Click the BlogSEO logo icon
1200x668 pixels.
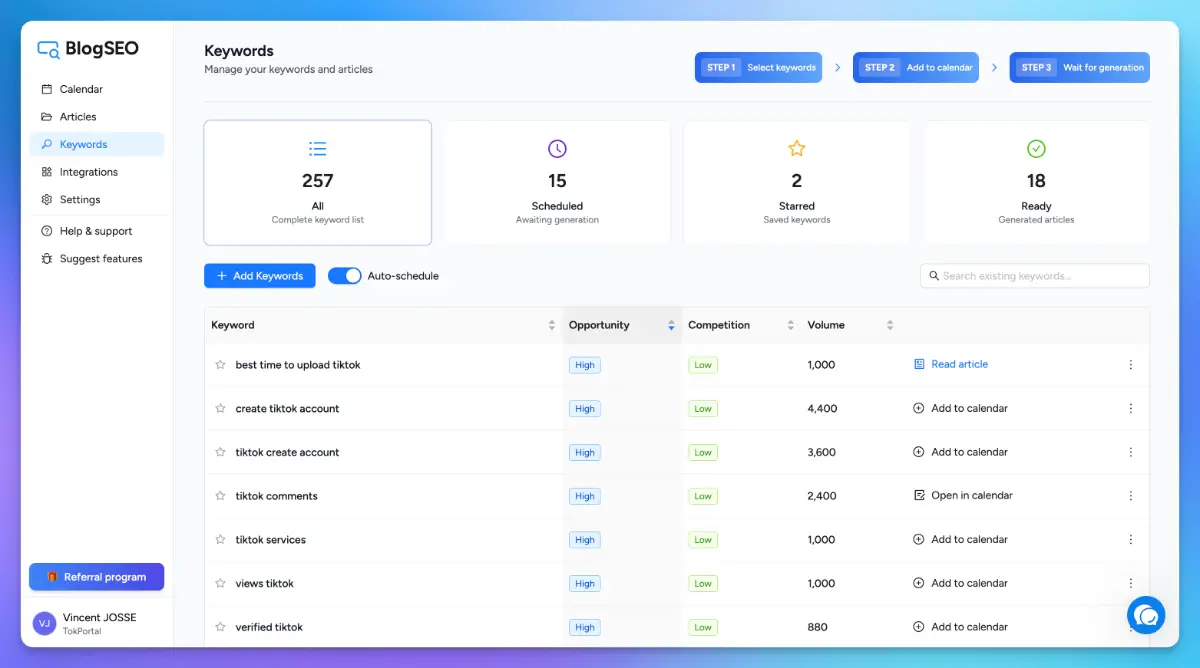point(48,48)
